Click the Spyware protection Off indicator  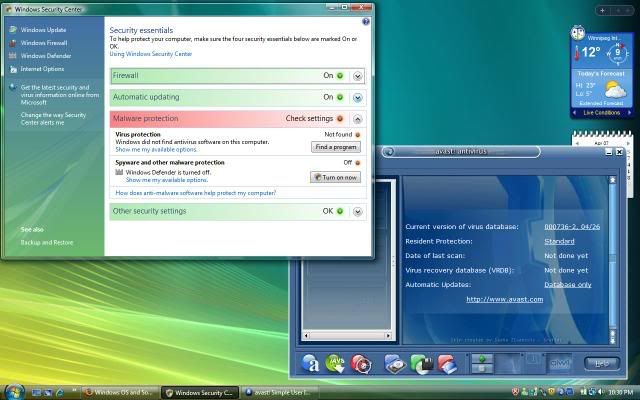[358, 163]
